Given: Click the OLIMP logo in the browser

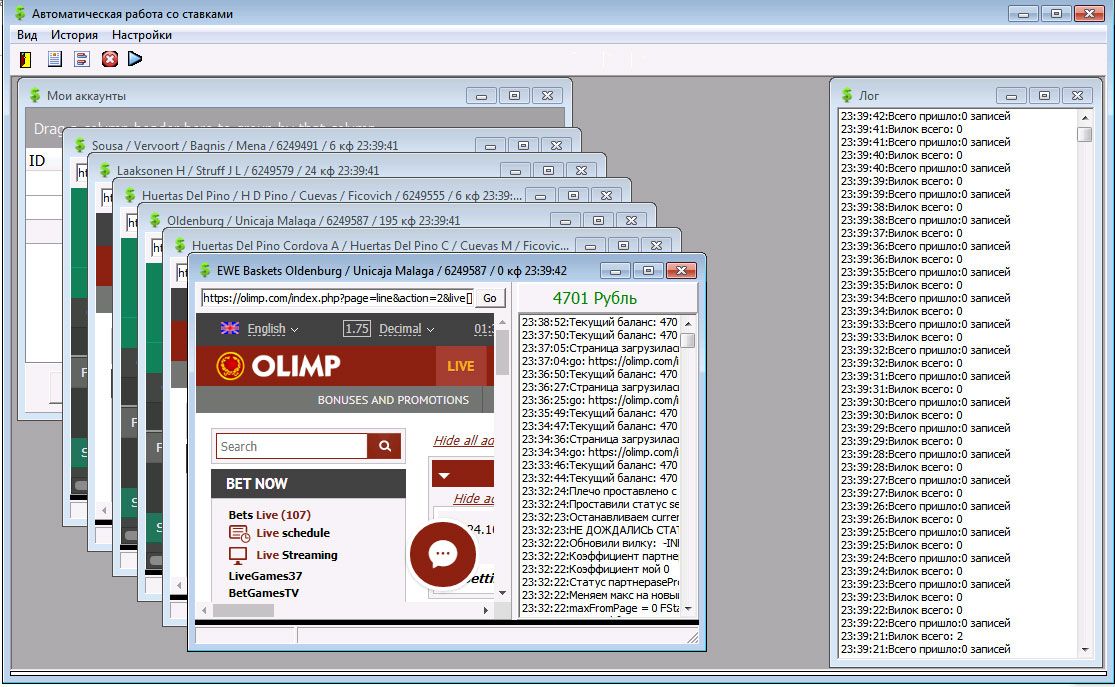Looking at the screenshot, I should 279,366.
